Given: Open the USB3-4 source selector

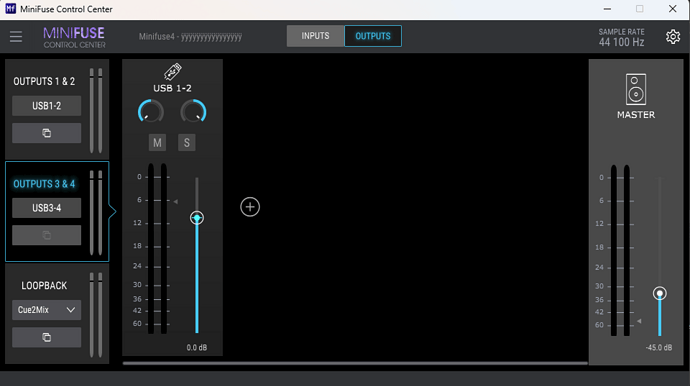Looking at the screenshot, I should (46, 208).
